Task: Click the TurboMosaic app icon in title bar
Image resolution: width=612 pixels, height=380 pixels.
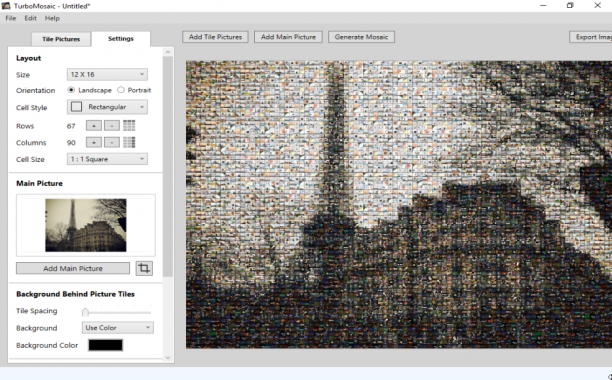Action: pyautogui.click(x=6, y=5)
